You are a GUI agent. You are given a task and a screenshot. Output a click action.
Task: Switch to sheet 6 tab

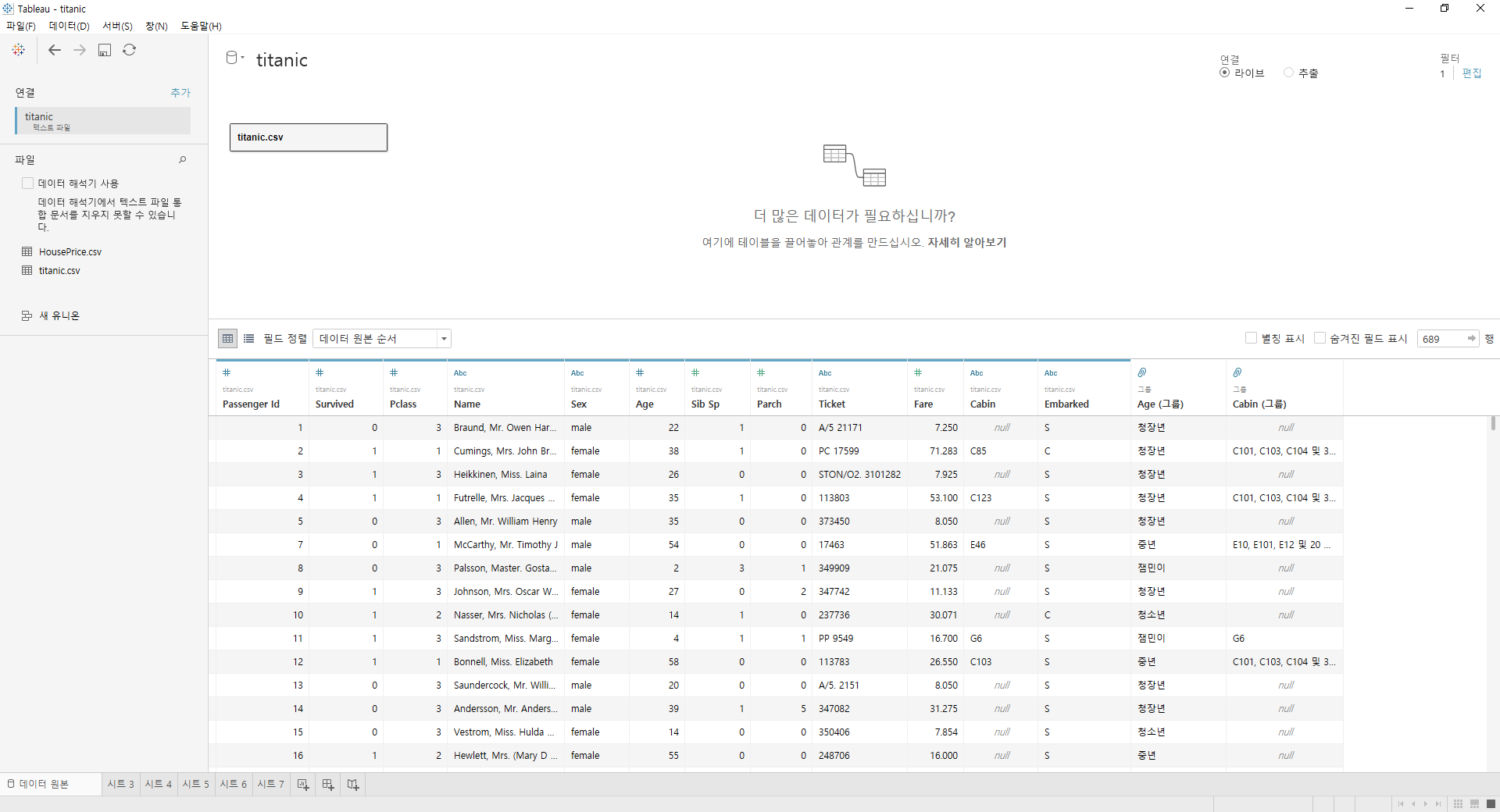pyautogui.click(x=233, y=784)
